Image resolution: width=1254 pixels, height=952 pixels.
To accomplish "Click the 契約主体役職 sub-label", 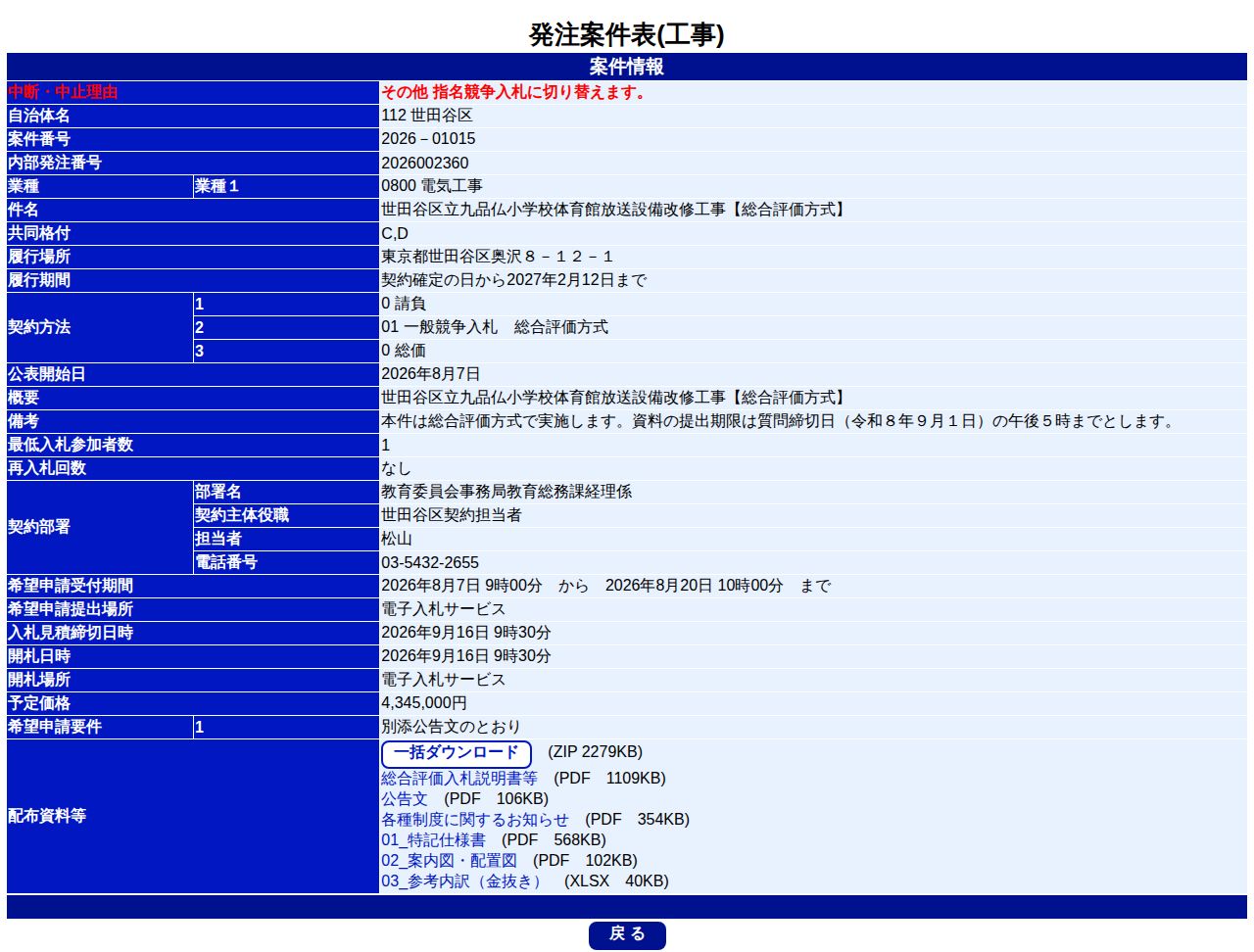I will tap(242, 515).
